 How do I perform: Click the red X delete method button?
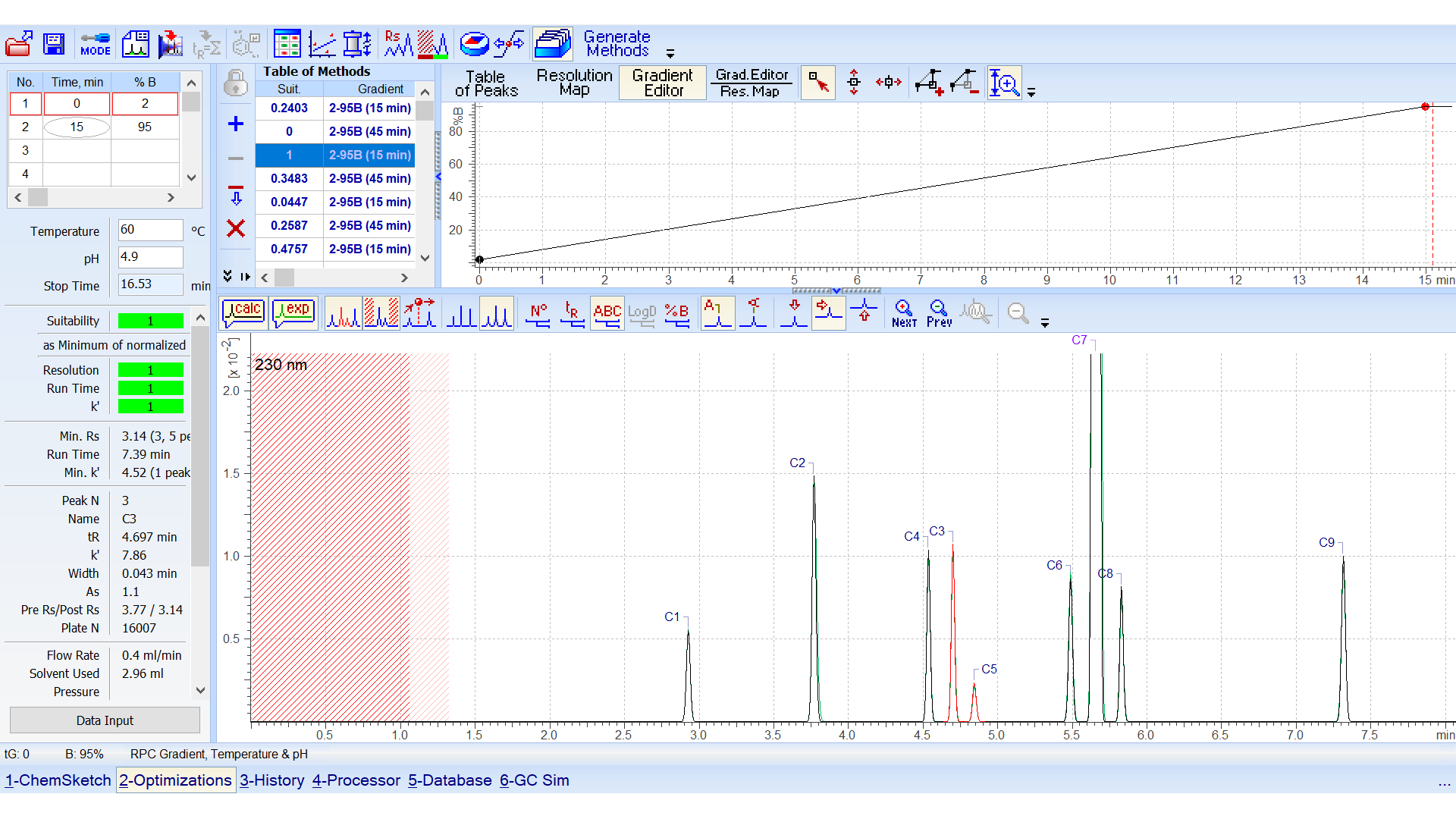point(236,229)
